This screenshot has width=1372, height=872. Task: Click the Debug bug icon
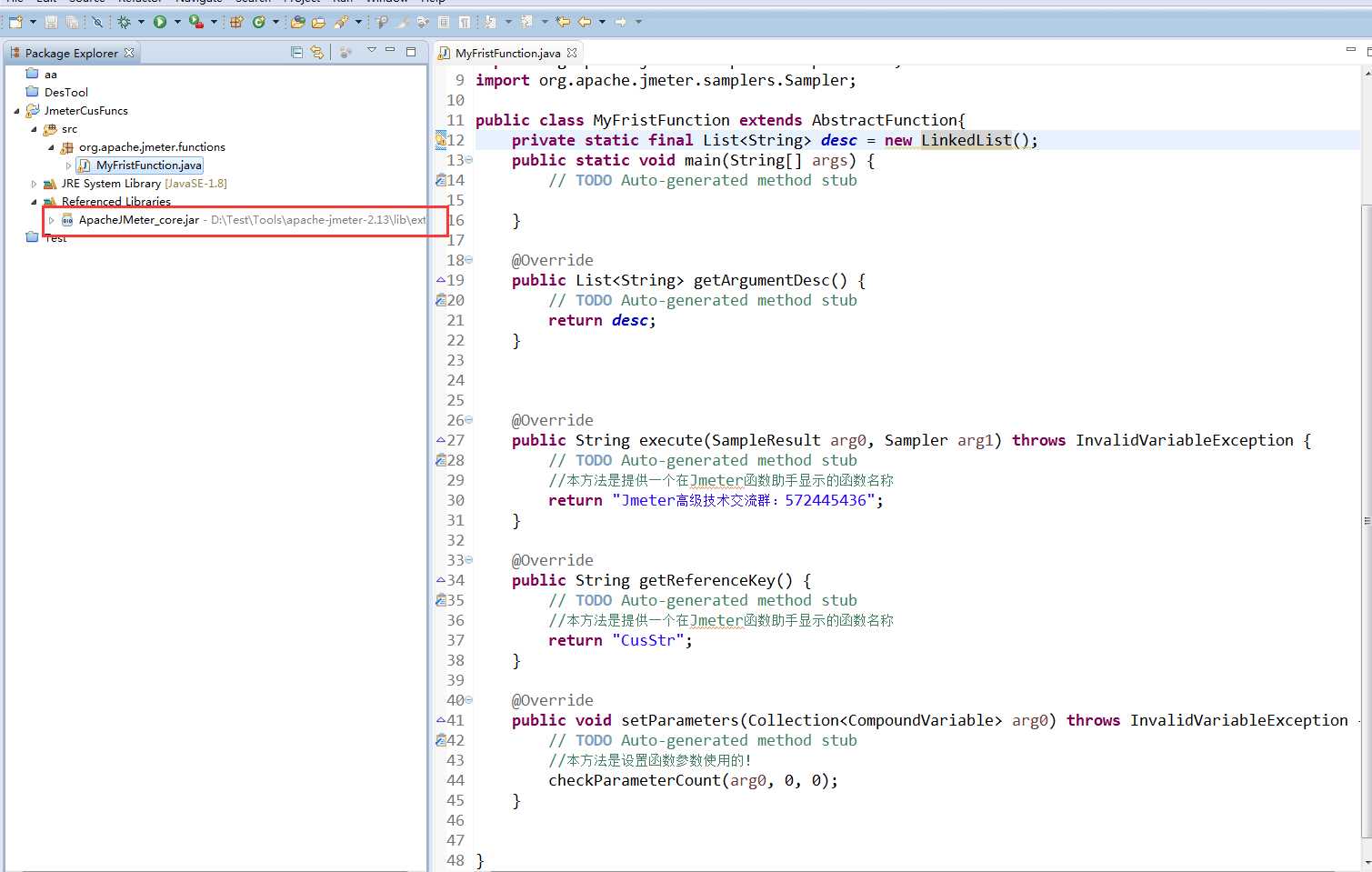124,22
